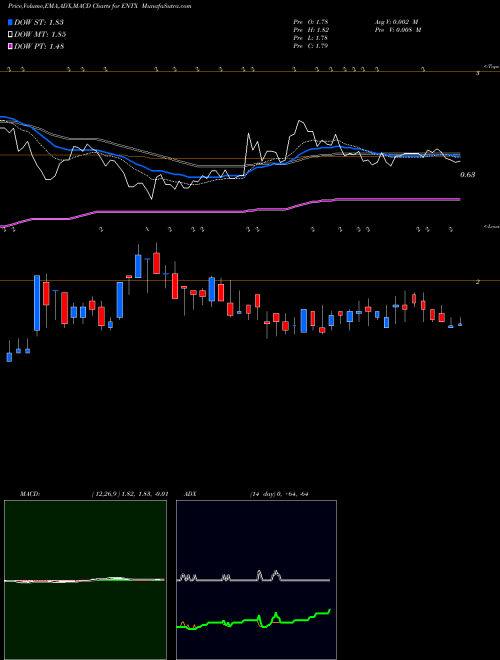Viewport: 500px width, 660px height.
Task: Click the 'Pre O: 1.78' value
Action: pos(311,22)
